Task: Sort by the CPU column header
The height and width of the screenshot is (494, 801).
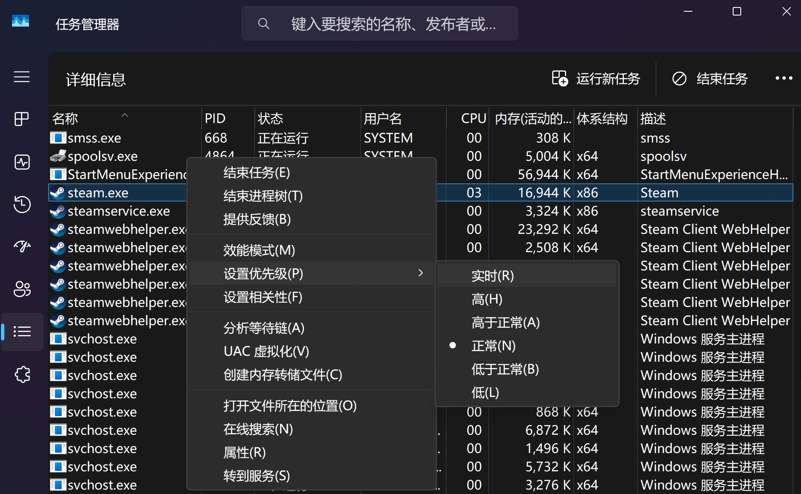Action: coord(473,118)
